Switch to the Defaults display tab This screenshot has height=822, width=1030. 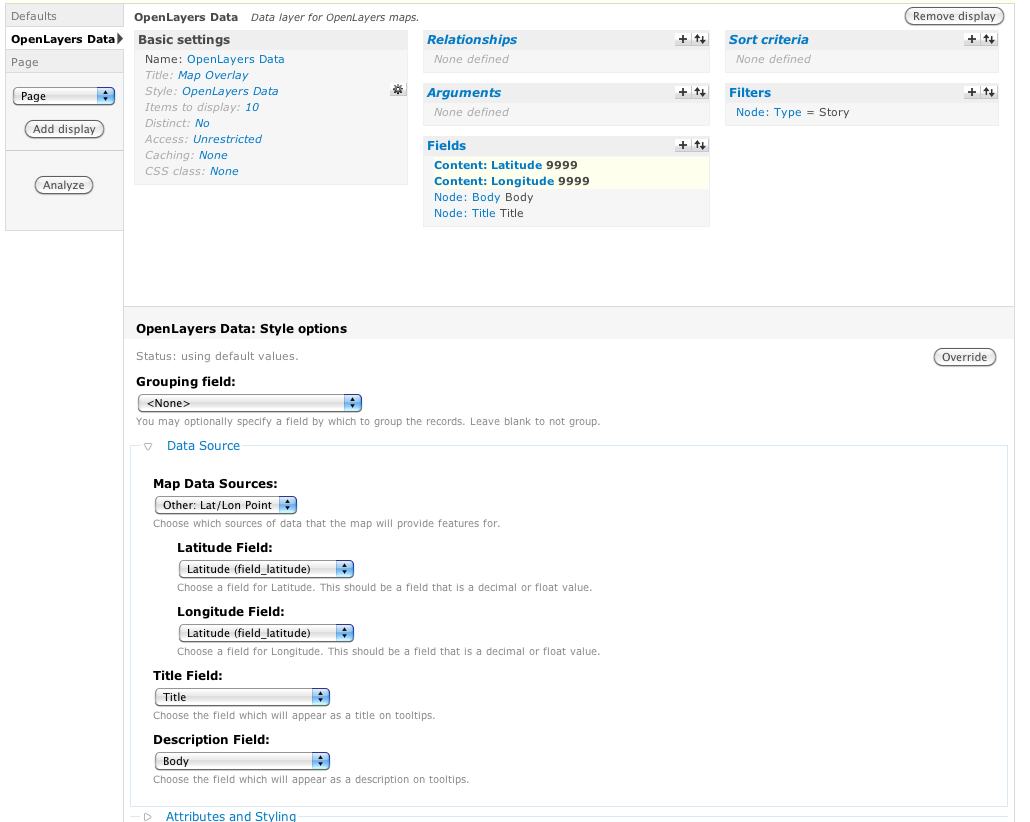pyautogui.click(x=64, y=16)
